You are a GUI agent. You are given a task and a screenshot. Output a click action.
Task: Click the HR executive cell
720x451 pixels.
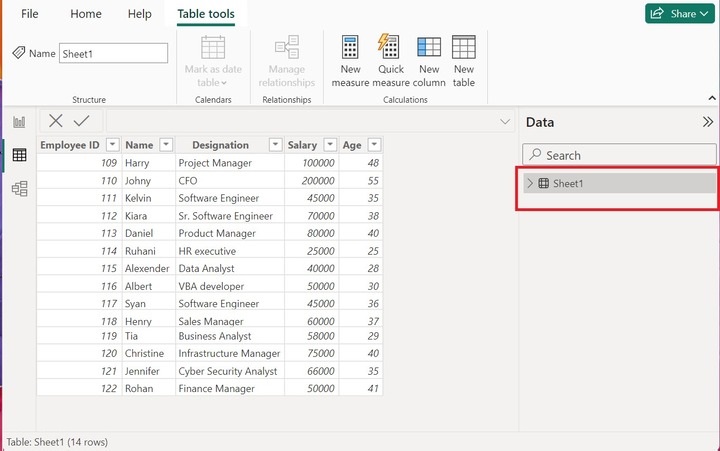click(230, 251)
